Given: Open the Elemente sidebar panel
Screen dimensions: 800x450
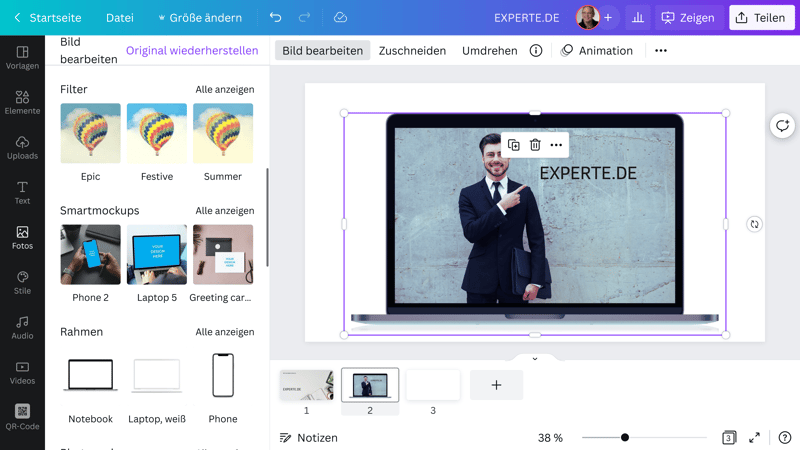Looking at the screenshot, I should coord(22,103).
